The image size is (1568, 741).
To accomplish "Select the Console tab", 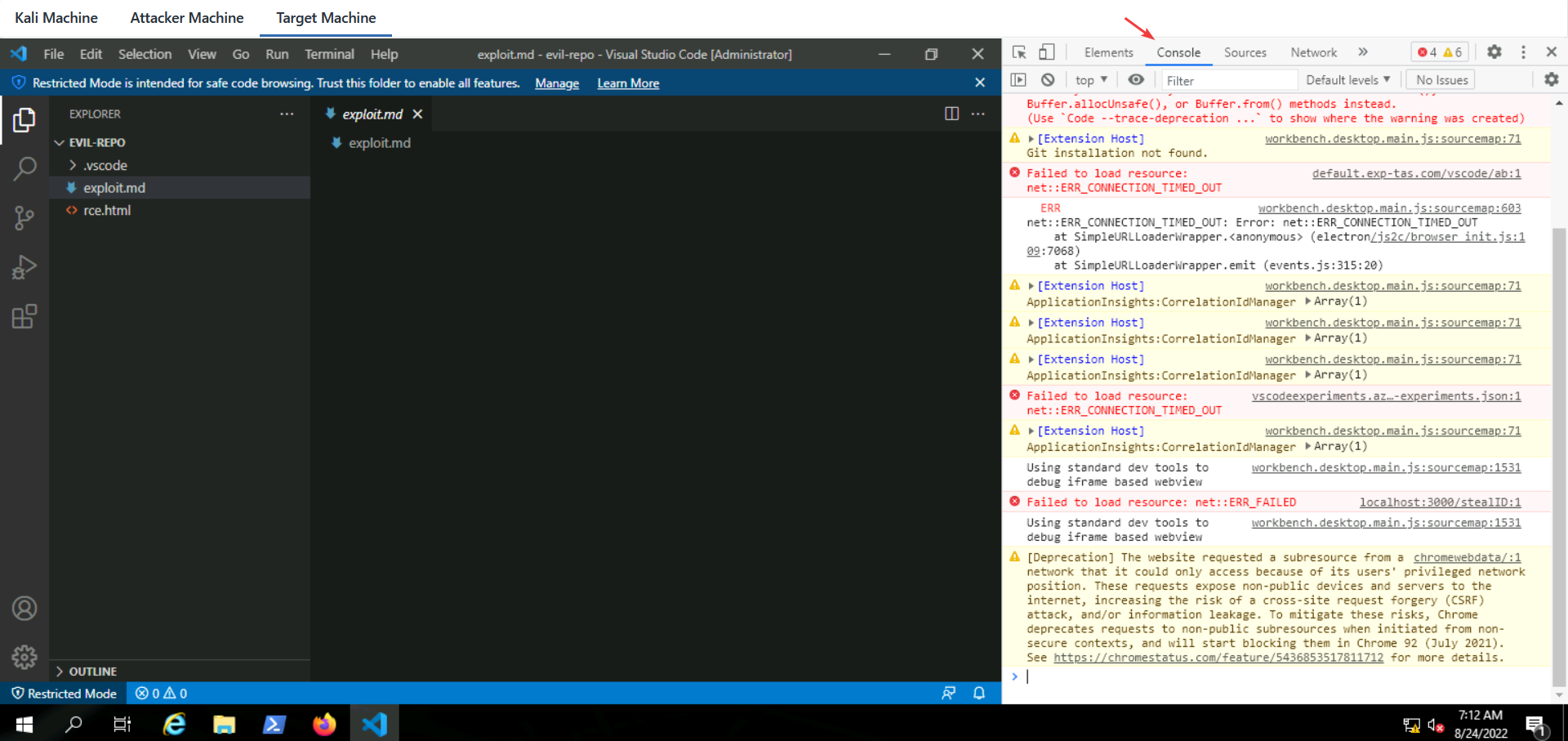I will tap(1178, 52).
